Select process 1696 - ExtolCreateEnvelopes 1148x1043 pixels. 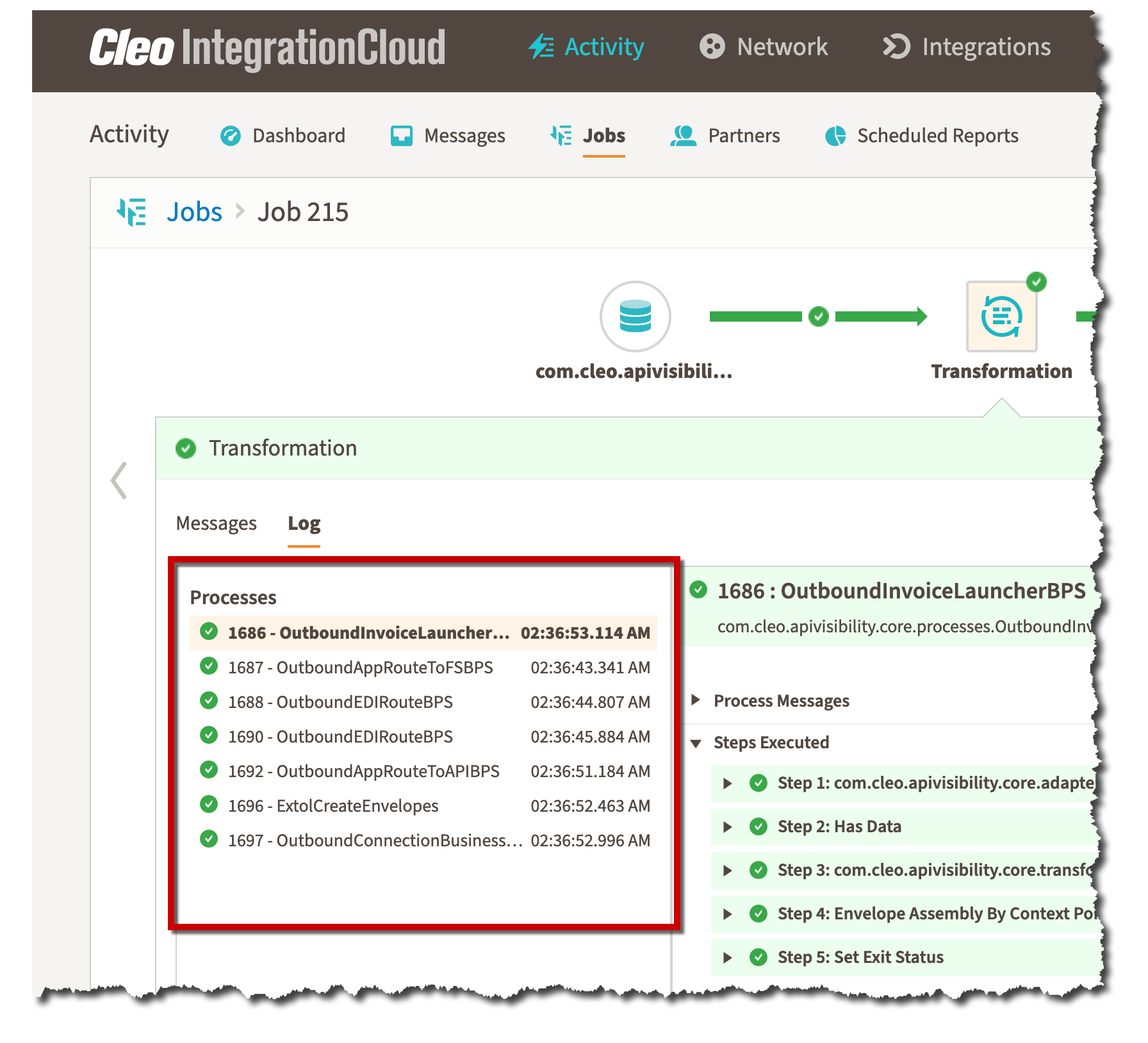click(x=423, y=805)
